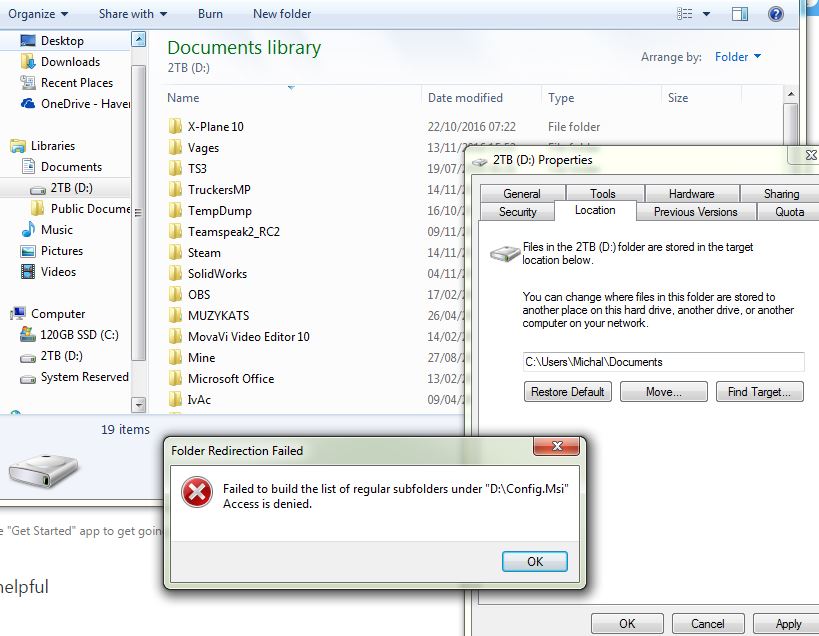Click Cancel in Properties dialog
Screen dimensions: 819x636
(x=707, y=623)
